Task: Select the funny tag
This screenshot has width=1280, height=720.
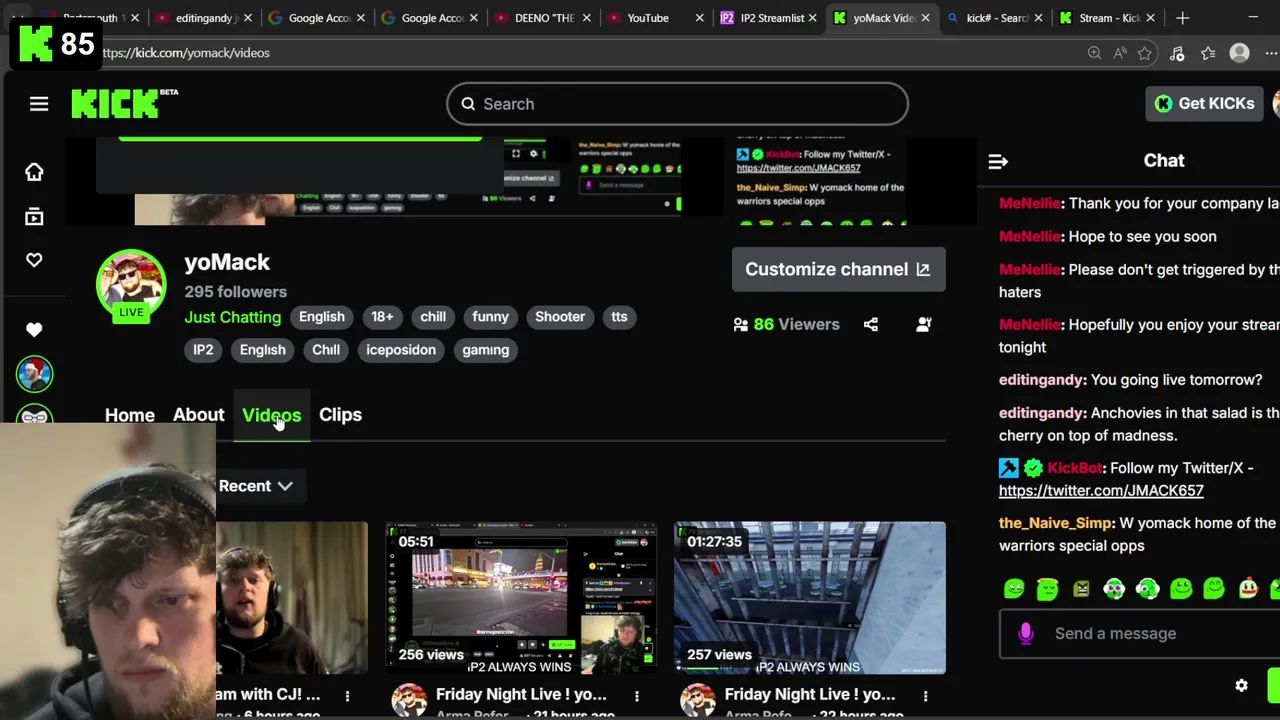Action: 490,317
